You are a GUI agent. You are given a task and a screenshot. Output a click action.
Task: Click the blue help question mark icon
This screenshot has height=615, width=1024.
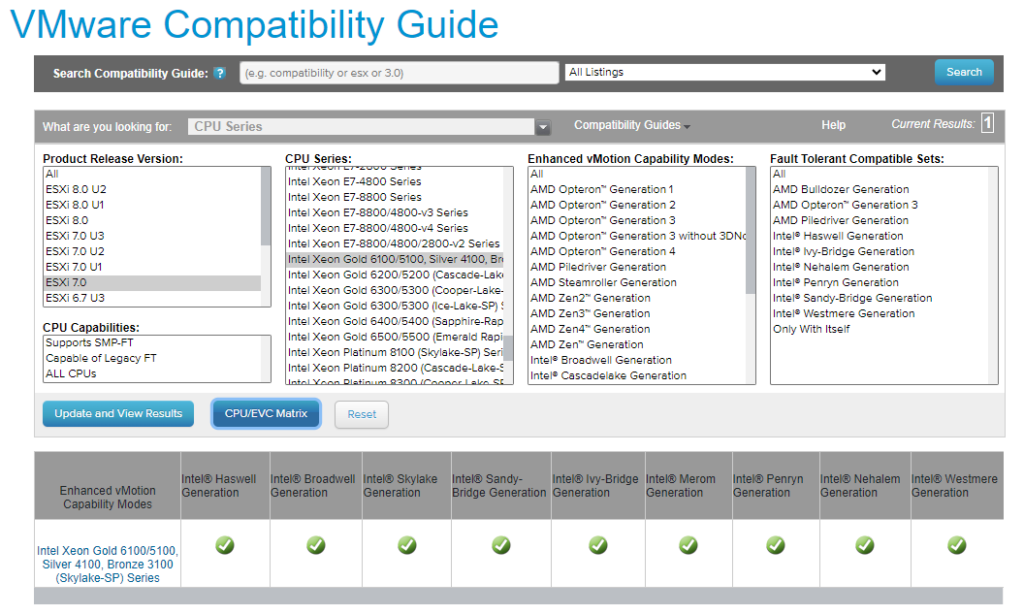click(220, 73)
